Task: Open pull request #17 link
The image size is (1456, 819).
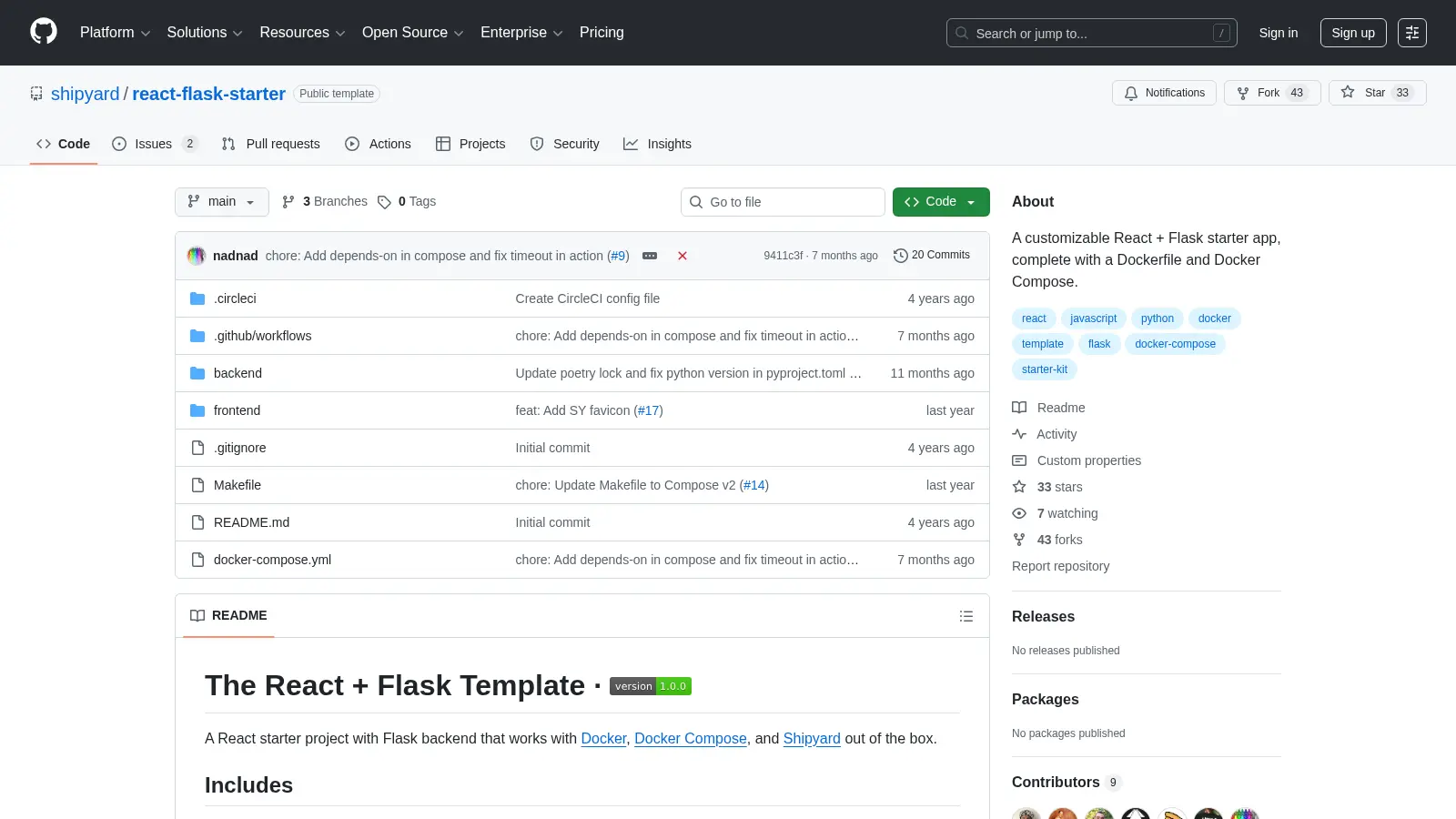Action: 649,410
